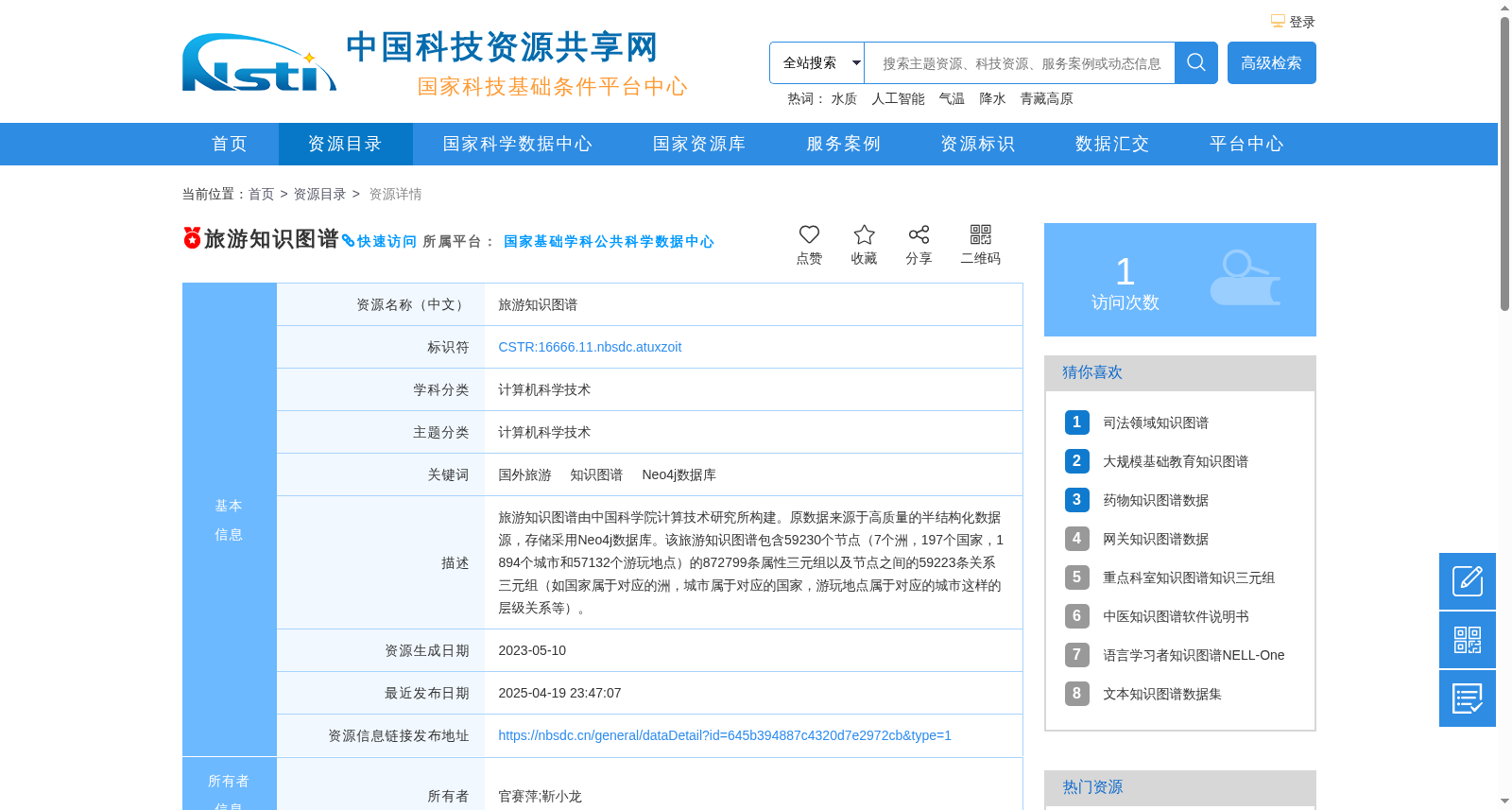Click the 快速访问 link icon
The image size is (1512, 810).
pos(348,241)
